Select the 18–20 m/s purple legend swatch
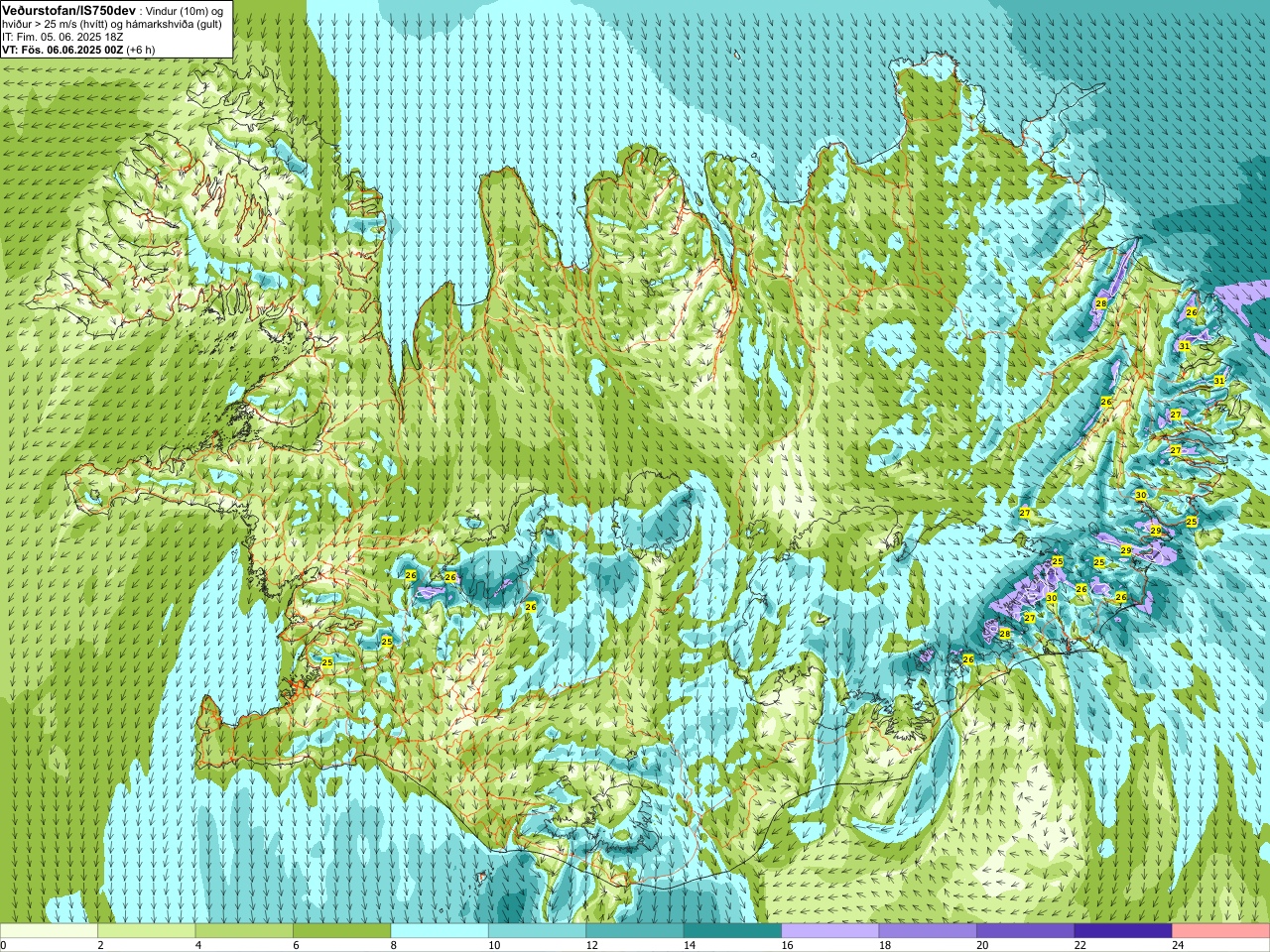Viewport: 1270px width, 952px height. coord(928,931)
